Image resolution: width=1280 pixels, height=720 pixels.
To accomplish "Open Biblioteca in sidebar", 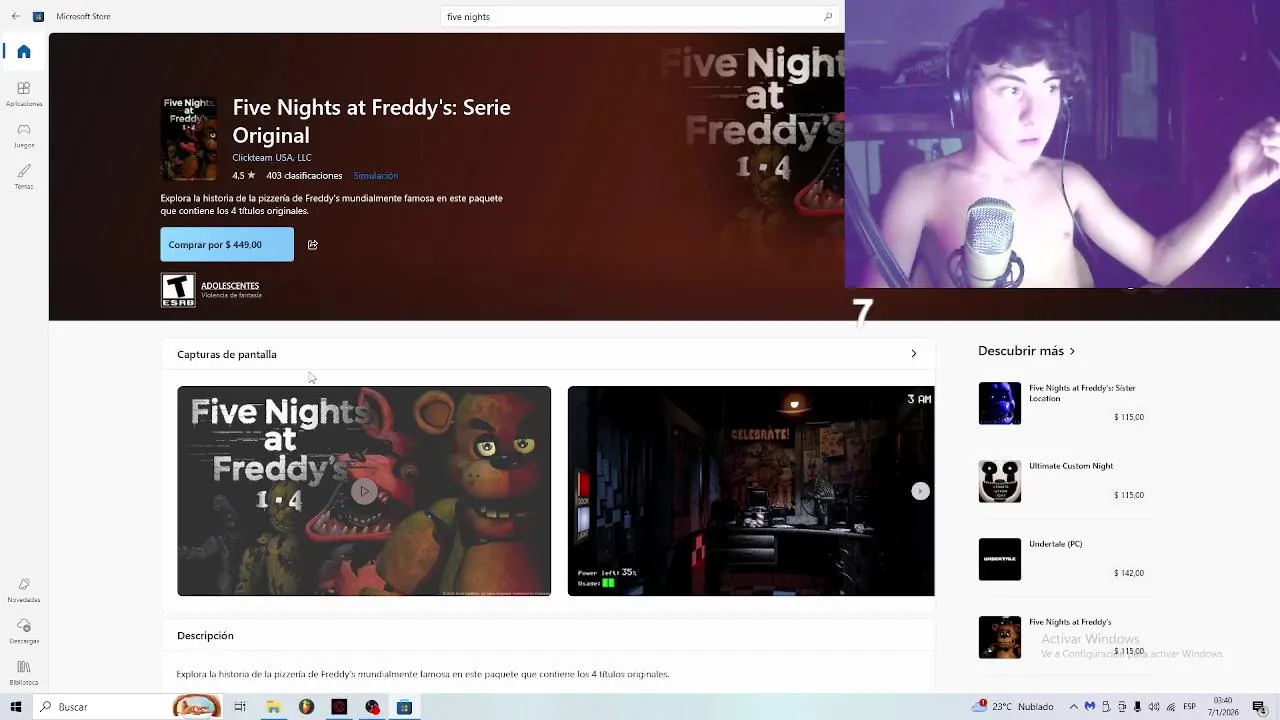I will click(x=24, y=673).
